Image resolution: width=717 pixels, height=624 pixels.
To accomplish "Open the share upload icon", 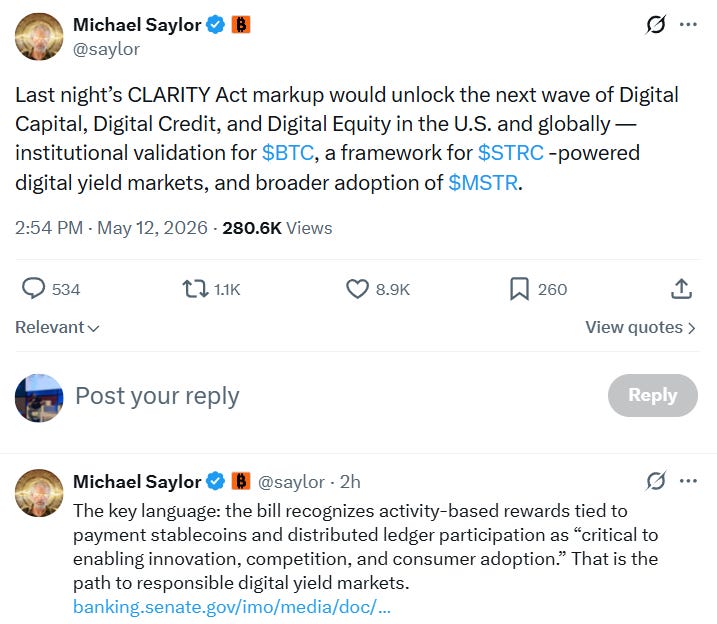I will 681,289.
